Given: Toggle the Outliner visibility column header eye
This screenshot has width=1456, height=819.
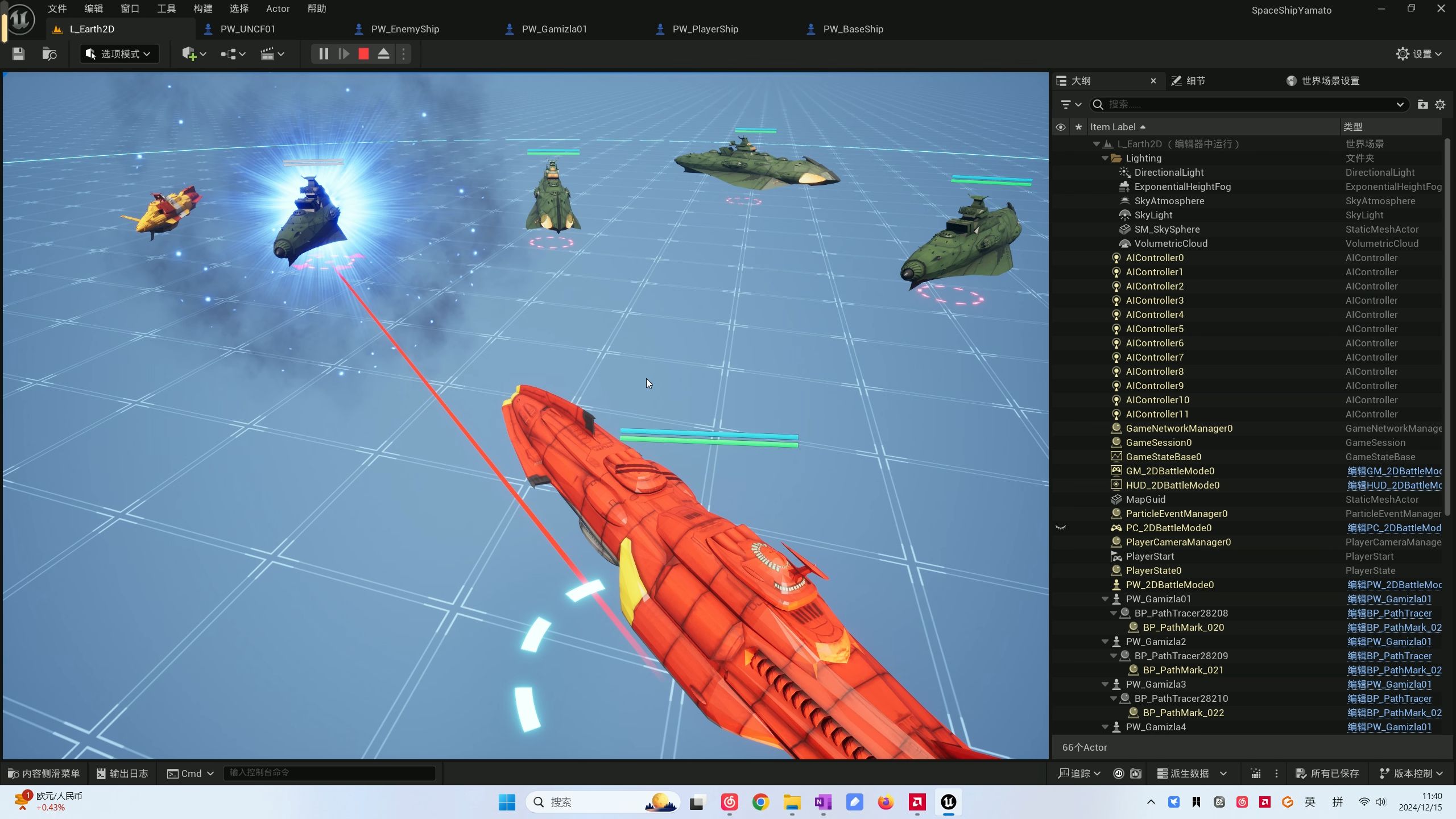Looking at the screenshot, I should click(1061, 127).
